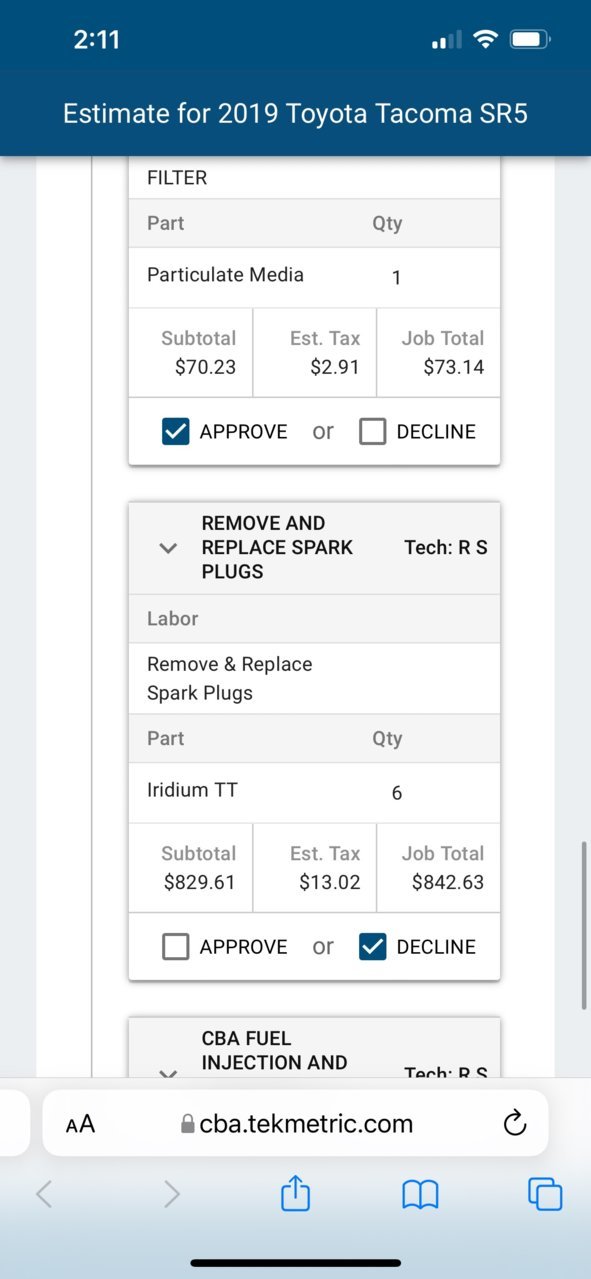This screenshot has width=591, height=1279.
Task: Reload page with the refresh icon
Action: pos(514,1124)
